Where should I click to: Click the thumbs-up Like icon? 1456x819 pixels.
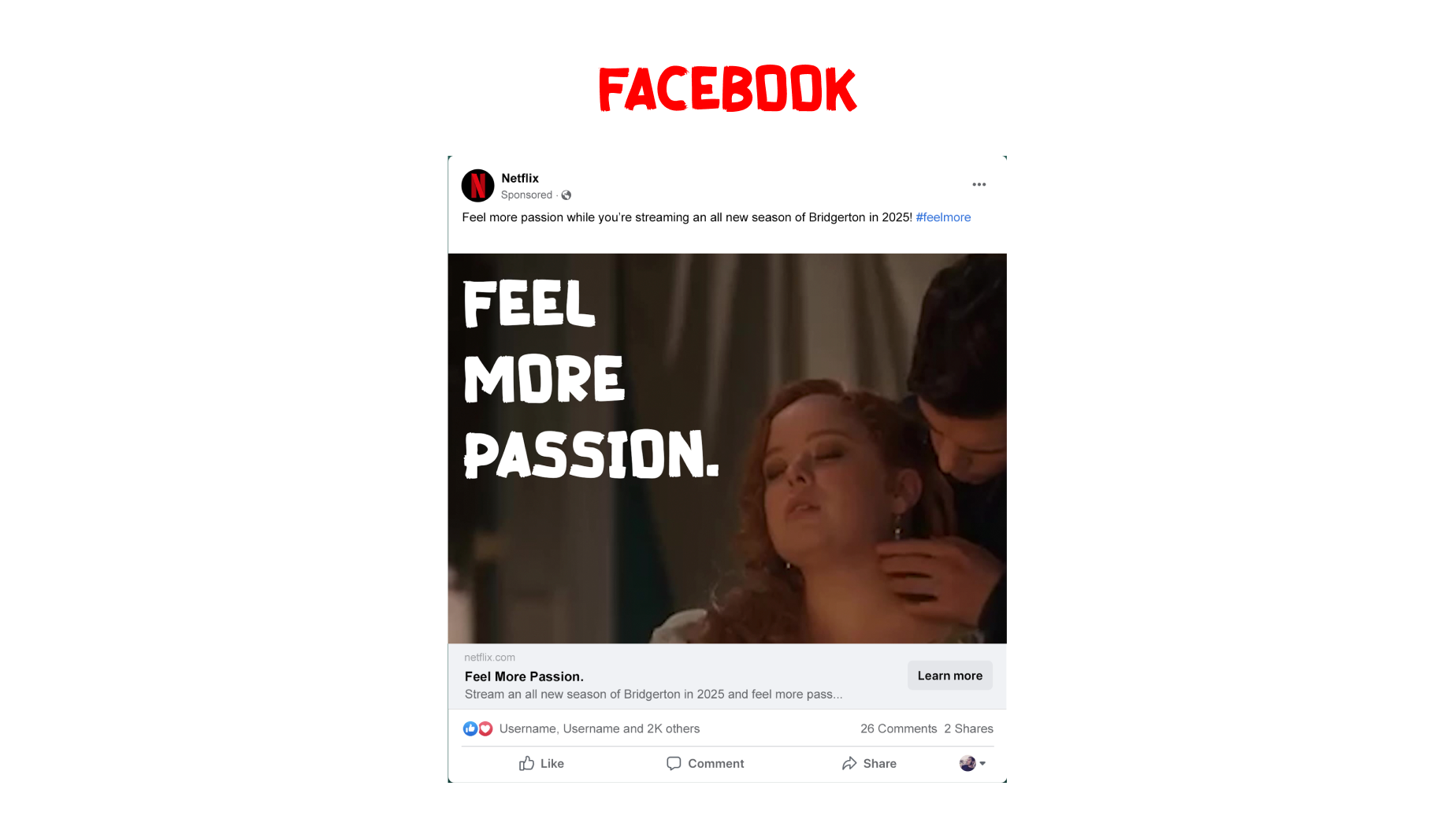tap(526, 763)
